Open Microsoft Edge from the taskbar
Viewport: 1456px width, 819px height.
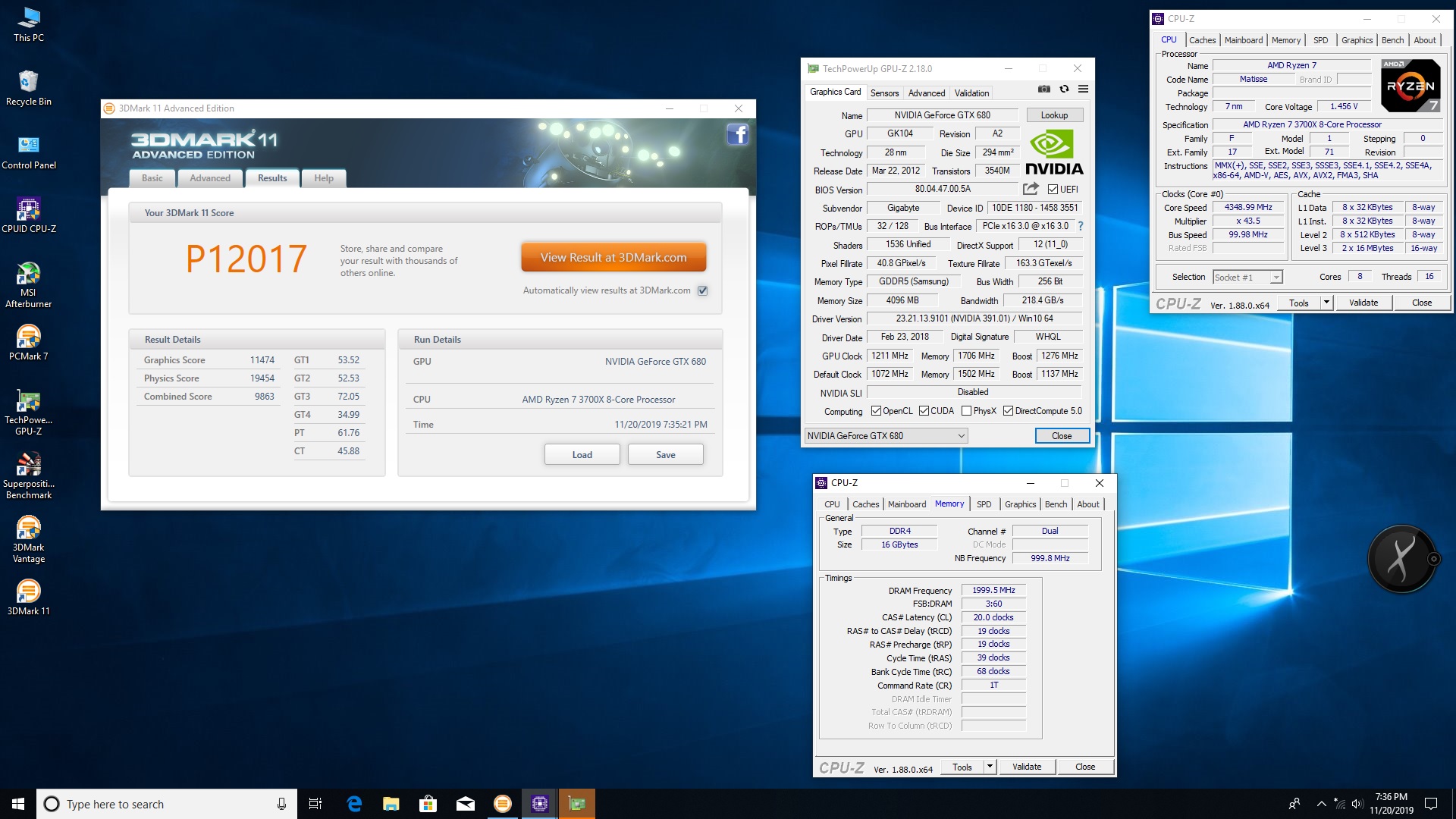354,804
